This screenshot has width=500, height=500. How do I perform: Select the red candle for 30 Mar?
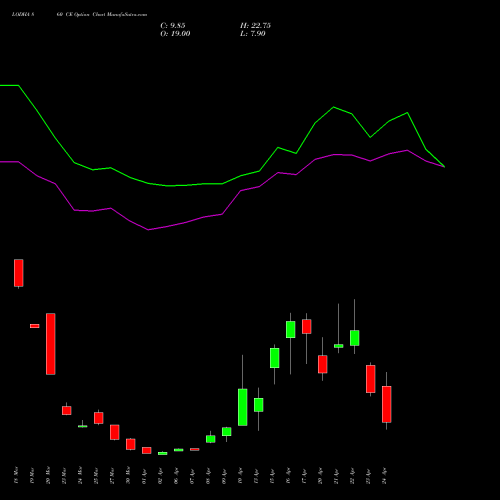click(131, 444)
